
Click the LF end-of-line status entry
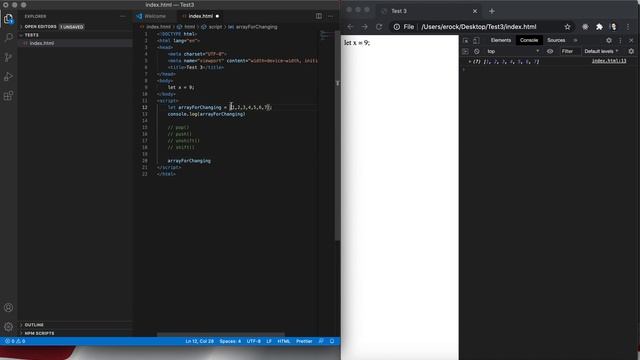[x=269, y=341]
